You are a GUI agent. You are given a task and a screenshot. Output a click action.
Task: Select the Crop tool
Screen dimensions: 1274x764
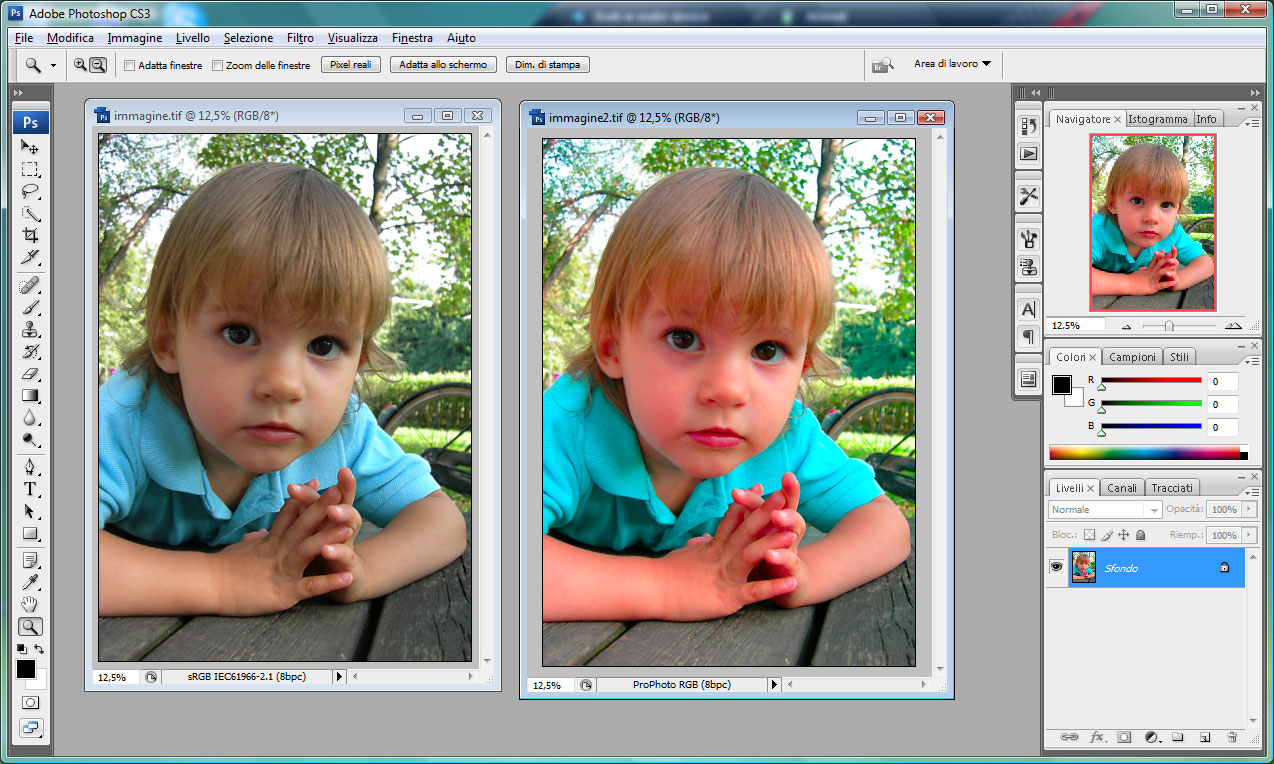(x=30, y=235)
